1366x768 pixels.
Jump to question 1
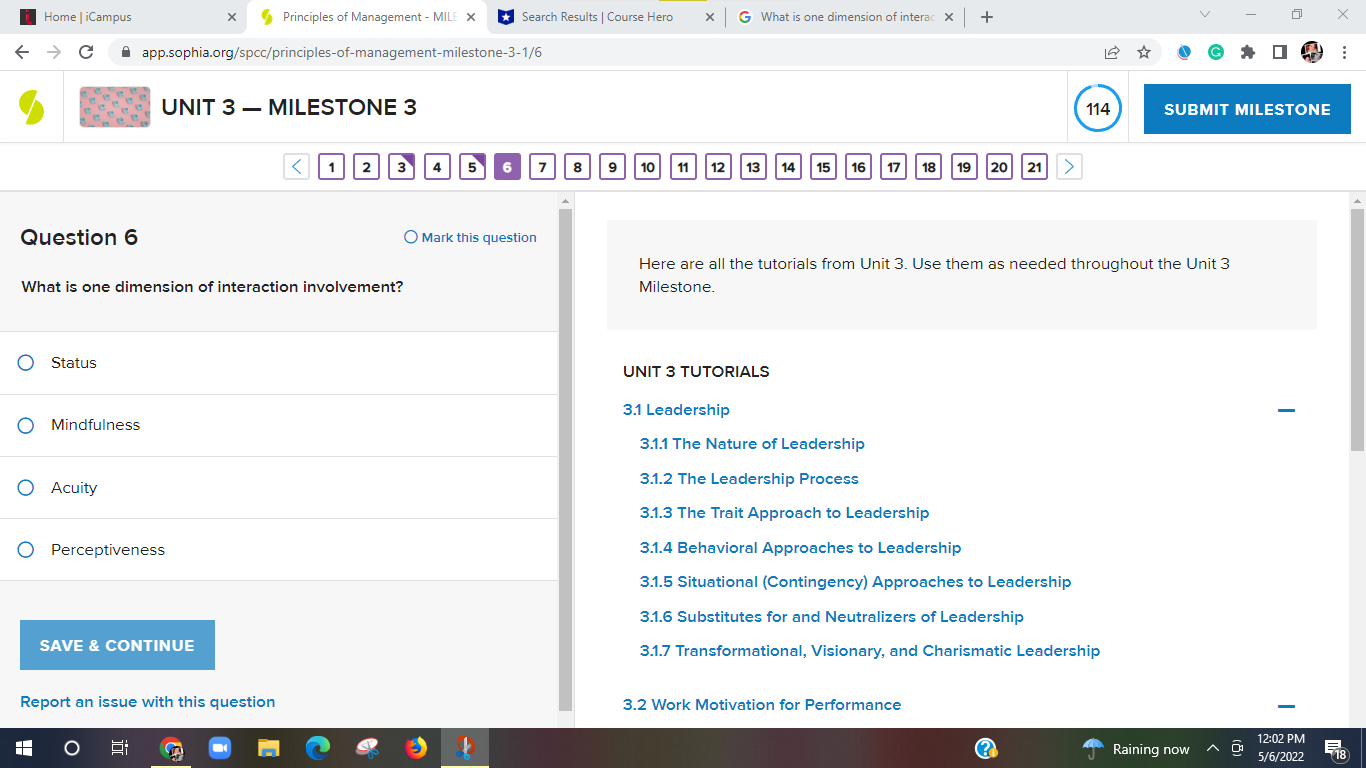331,167
